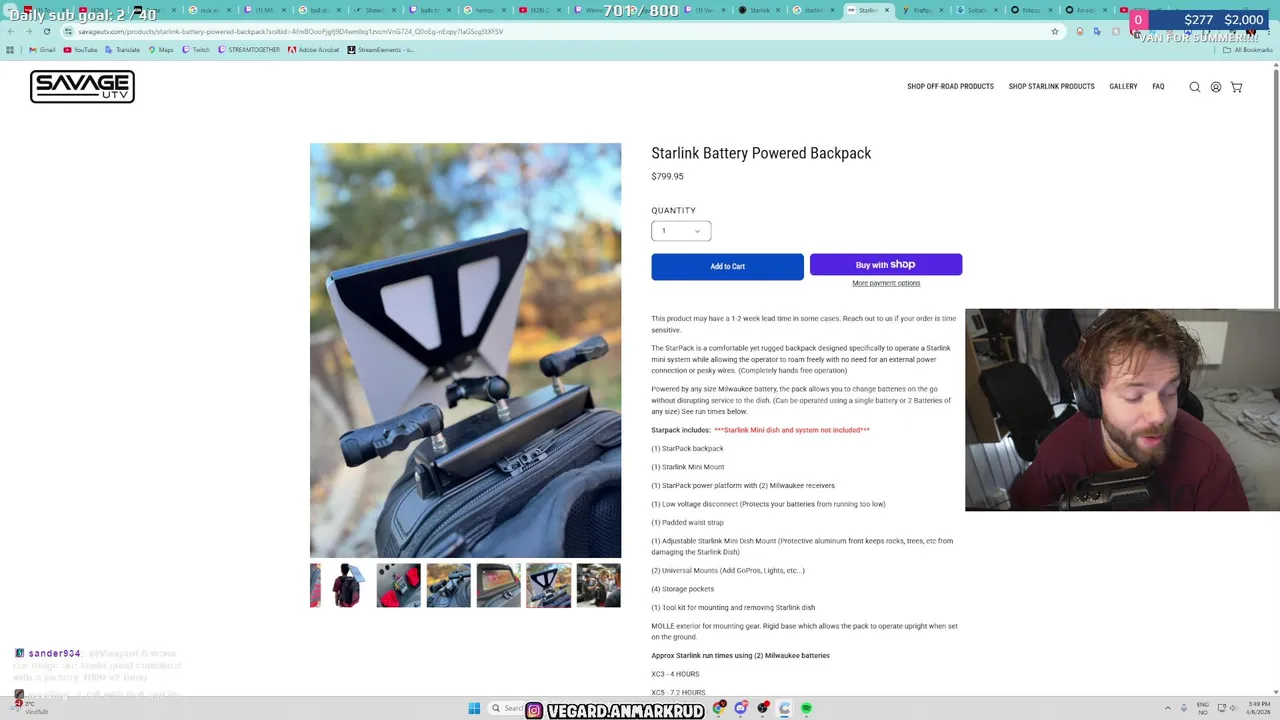Open the Windows Start menu
Screen dimensions: 1280x720
[x=474, y=709]
